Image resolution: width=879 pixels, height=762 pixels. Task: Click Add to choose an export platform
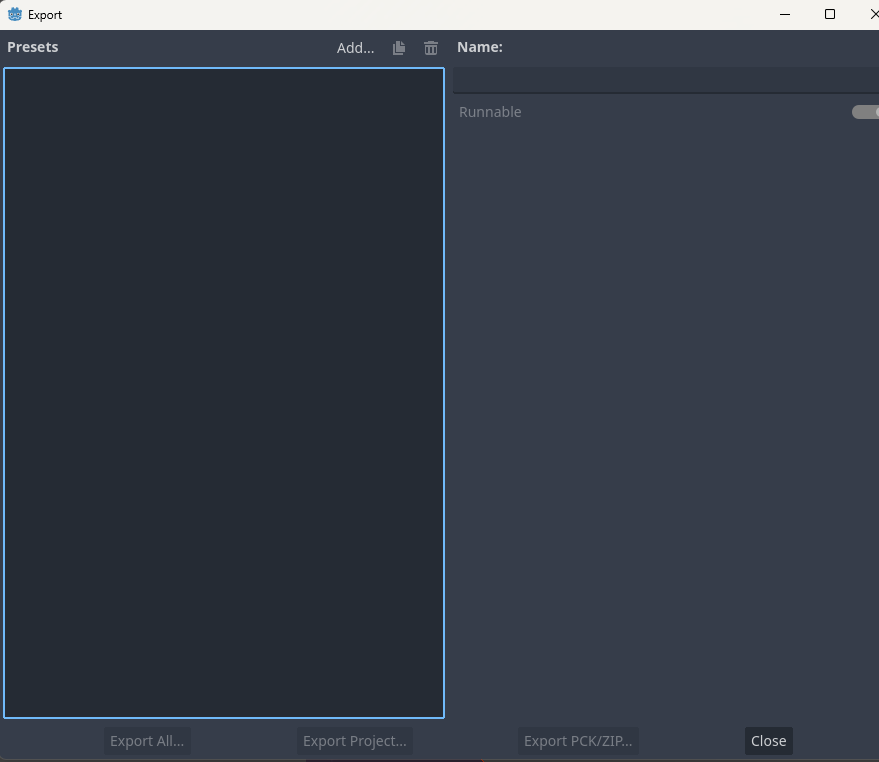355,47
